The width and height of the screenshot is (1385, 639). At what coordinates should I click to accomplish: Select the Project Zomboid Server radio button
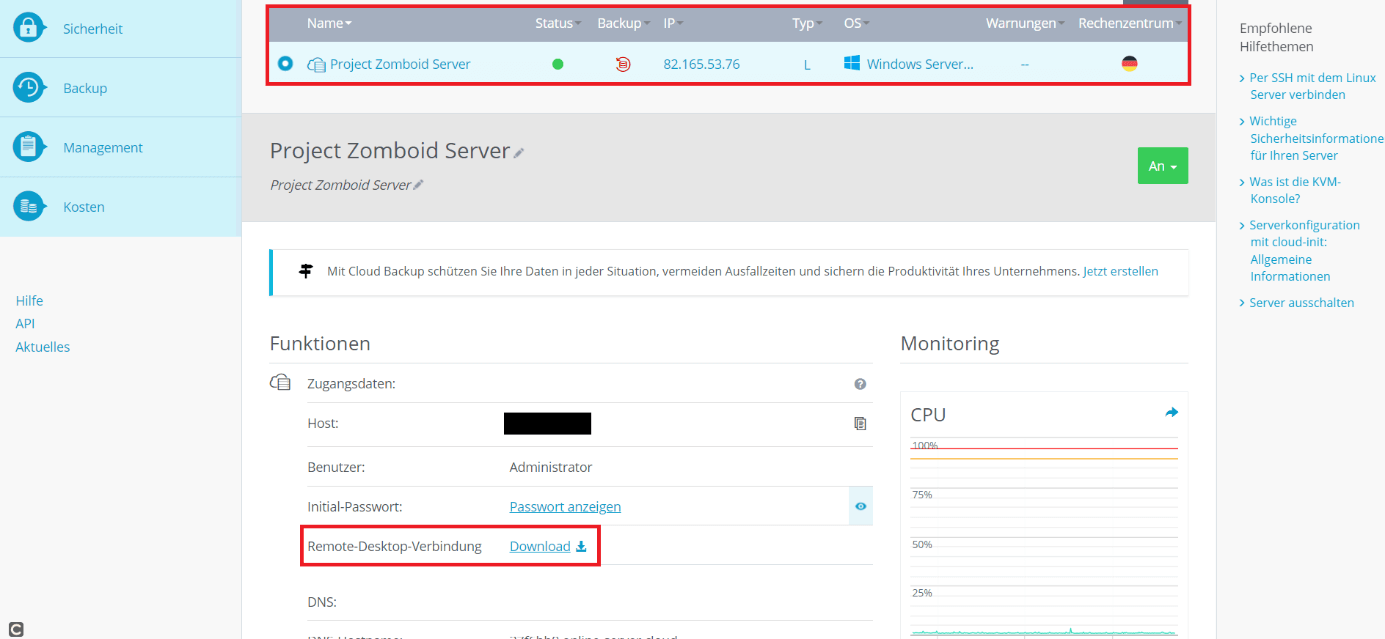(285, 63)
